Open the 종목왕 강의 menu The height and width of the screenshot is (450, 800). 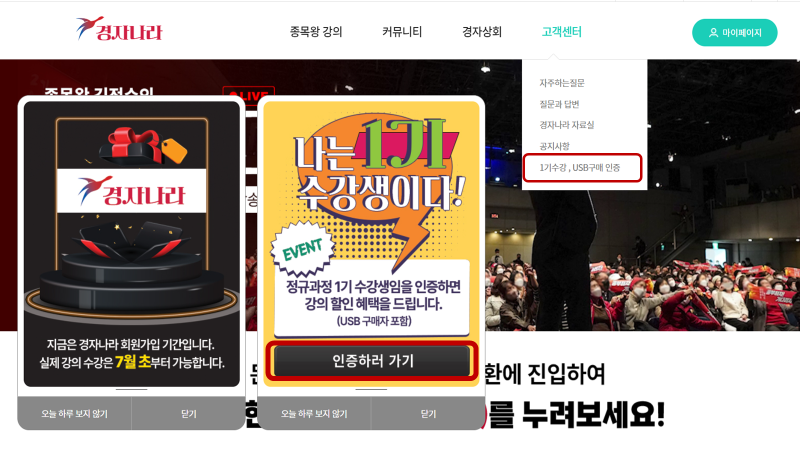click(316, 32)
